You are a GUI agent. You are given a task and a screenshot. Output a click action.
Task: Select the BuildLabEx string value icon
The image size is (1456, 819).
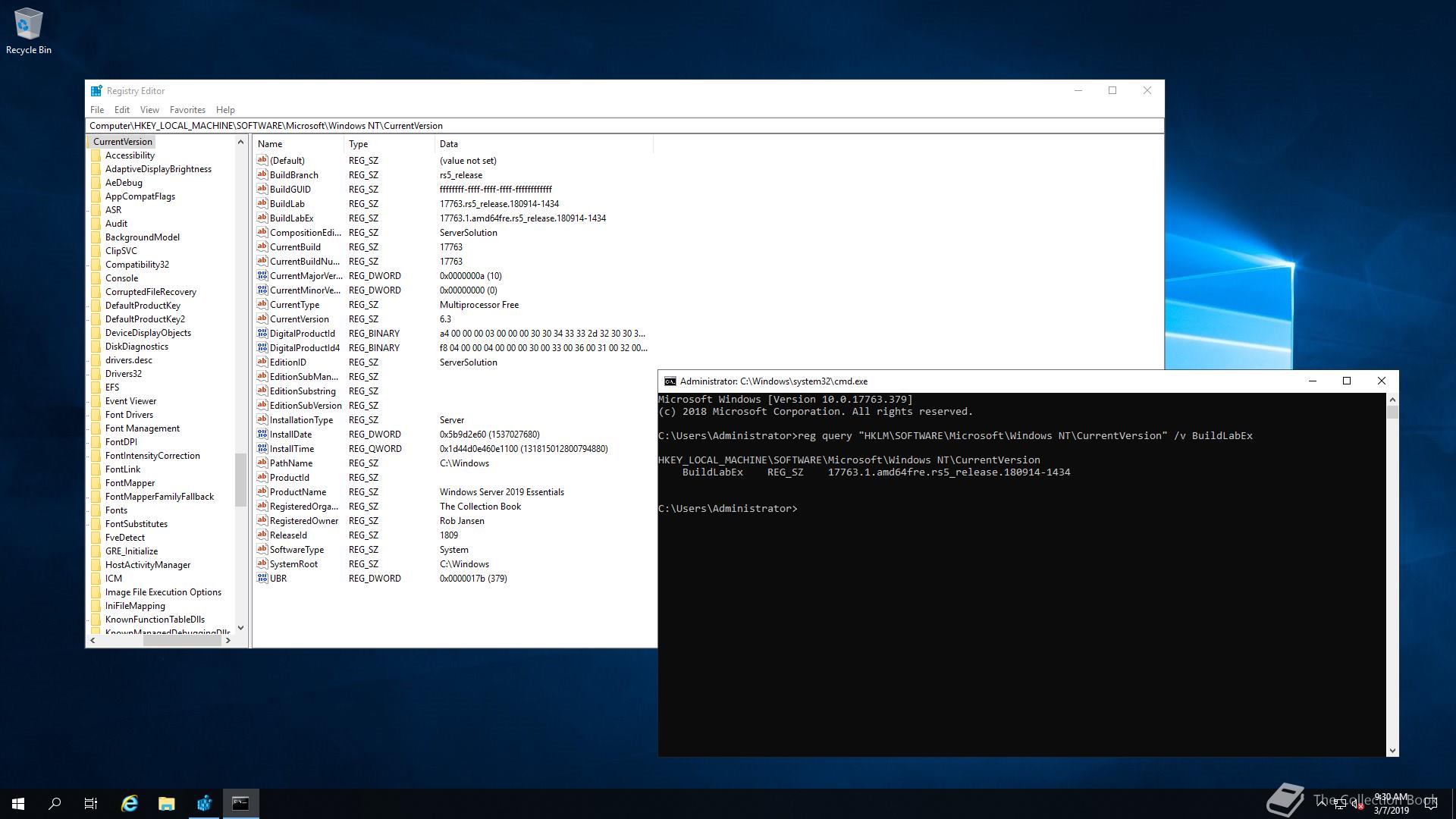tap(262, 218)
